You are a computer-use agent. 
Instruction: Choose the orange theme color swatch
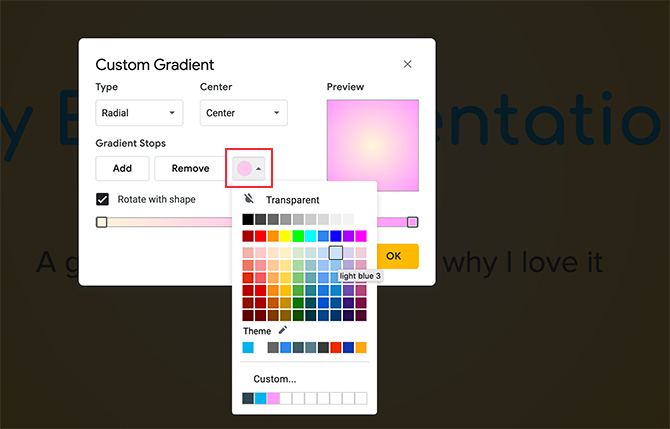(x=361, y=347)
